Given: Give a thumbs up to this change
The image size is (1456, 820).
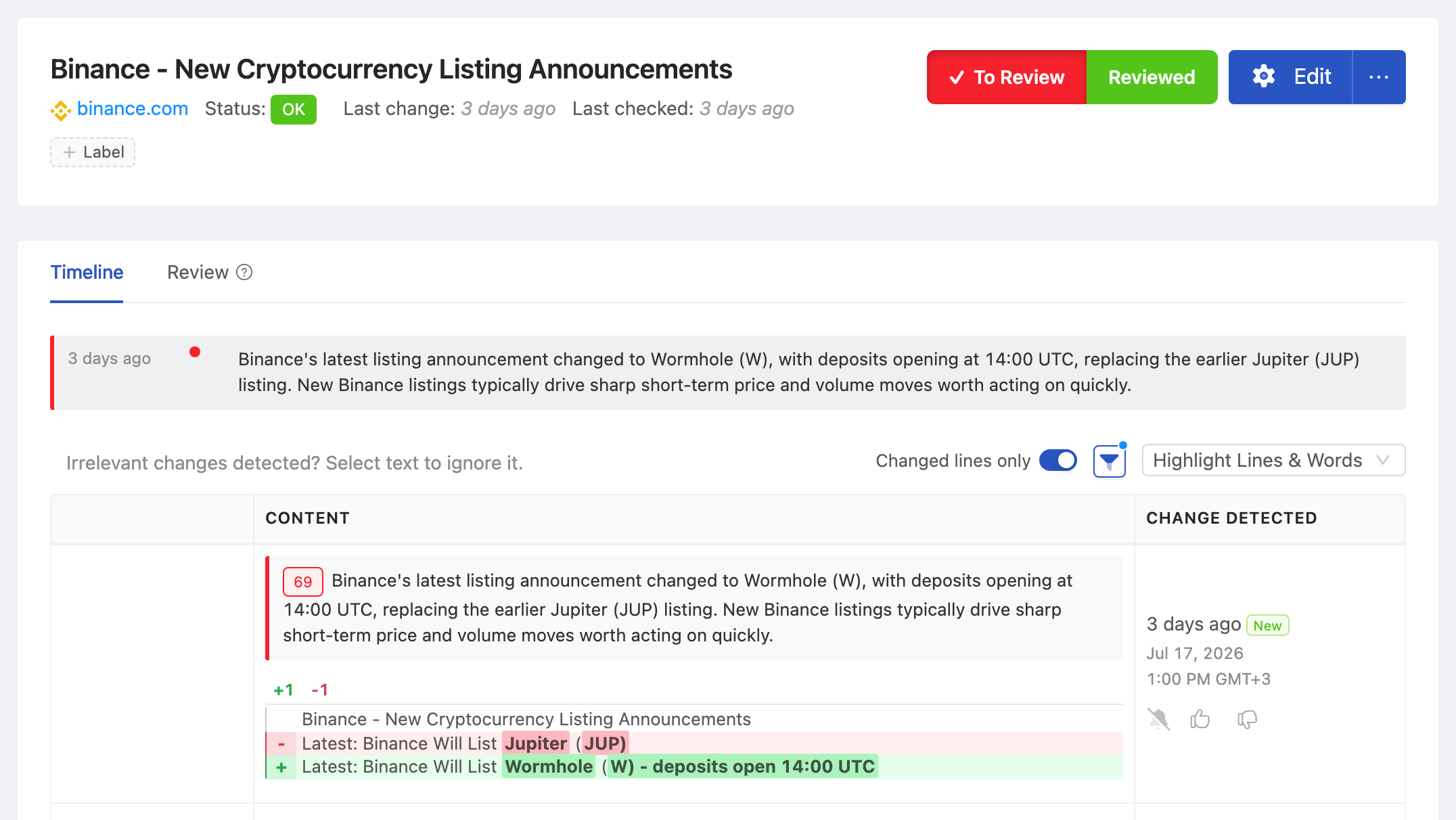Looking at the screenshot, I should tap(1200, 719).
